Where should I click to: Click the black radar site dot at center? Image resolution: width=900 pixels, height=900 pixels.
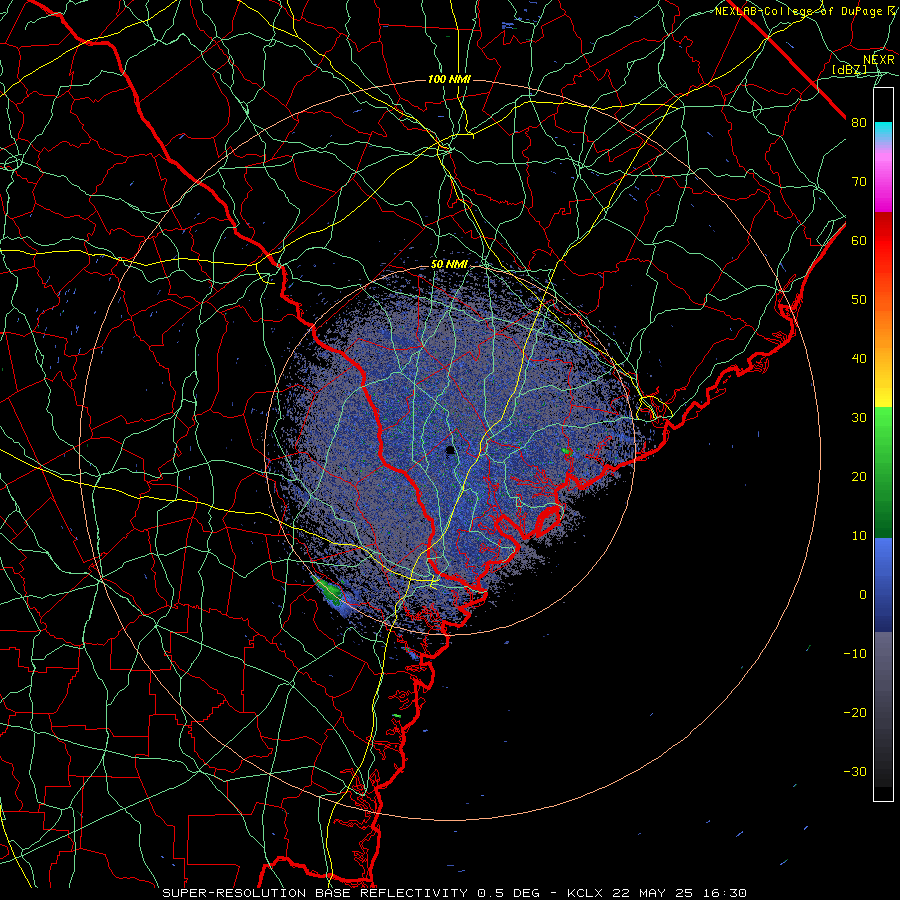(x=450, y=451)
